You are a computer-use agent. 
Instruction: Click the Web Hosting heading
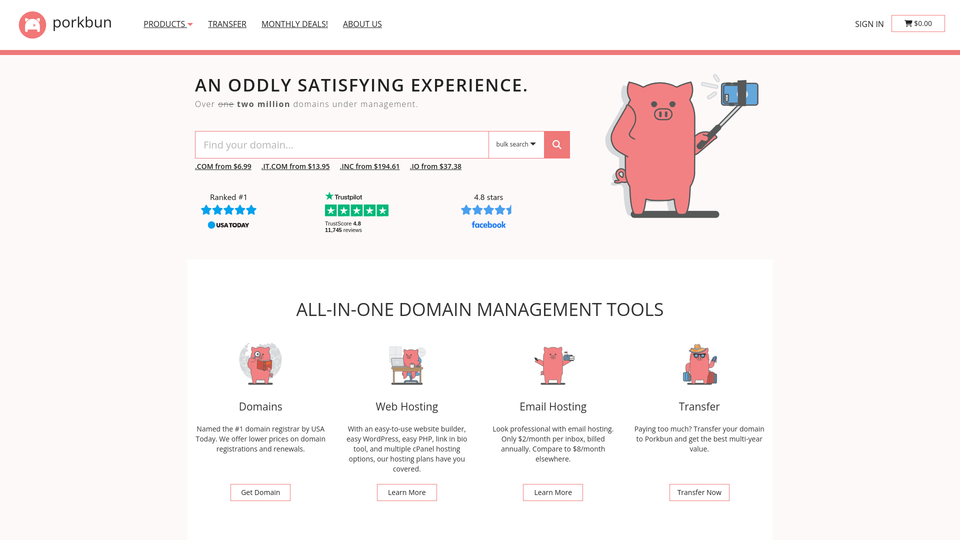click(407, 407)
